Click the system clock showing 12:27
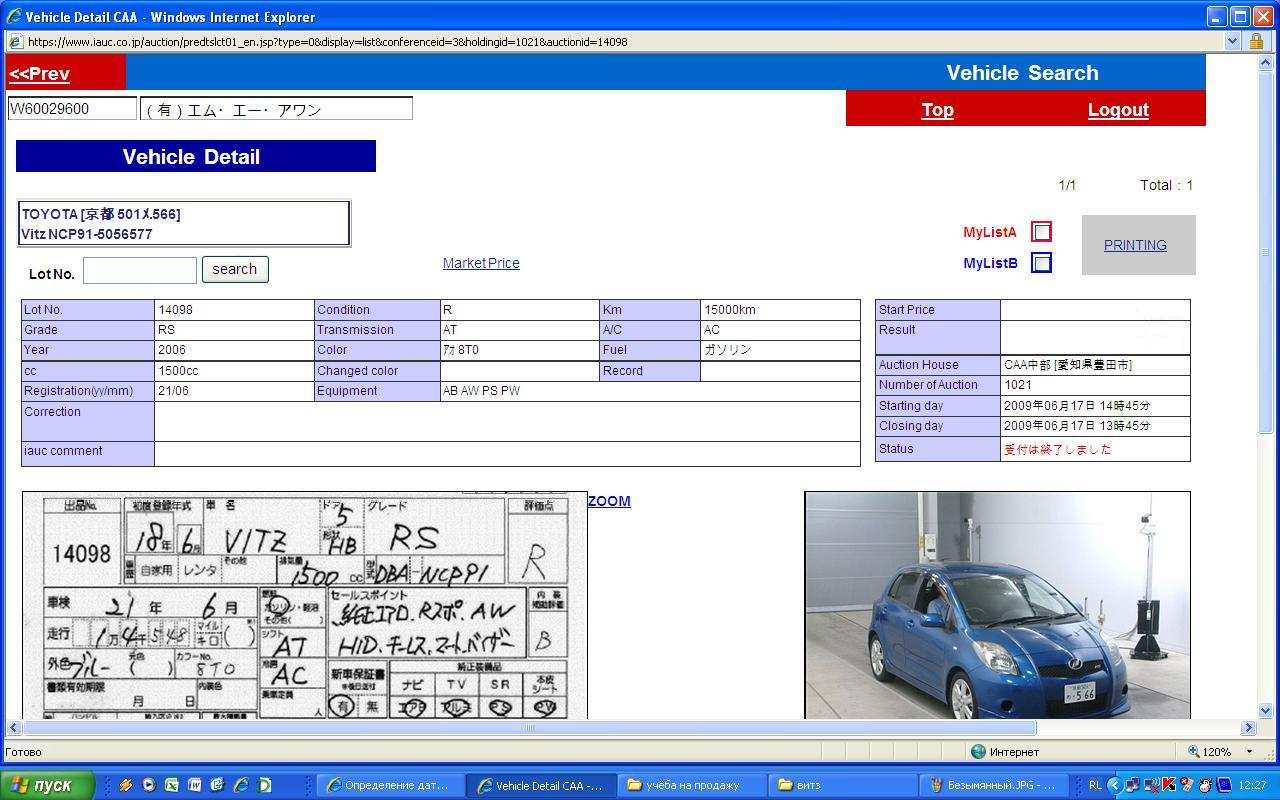Viewport: 1280px width, 800px height. coord(1252,785)
